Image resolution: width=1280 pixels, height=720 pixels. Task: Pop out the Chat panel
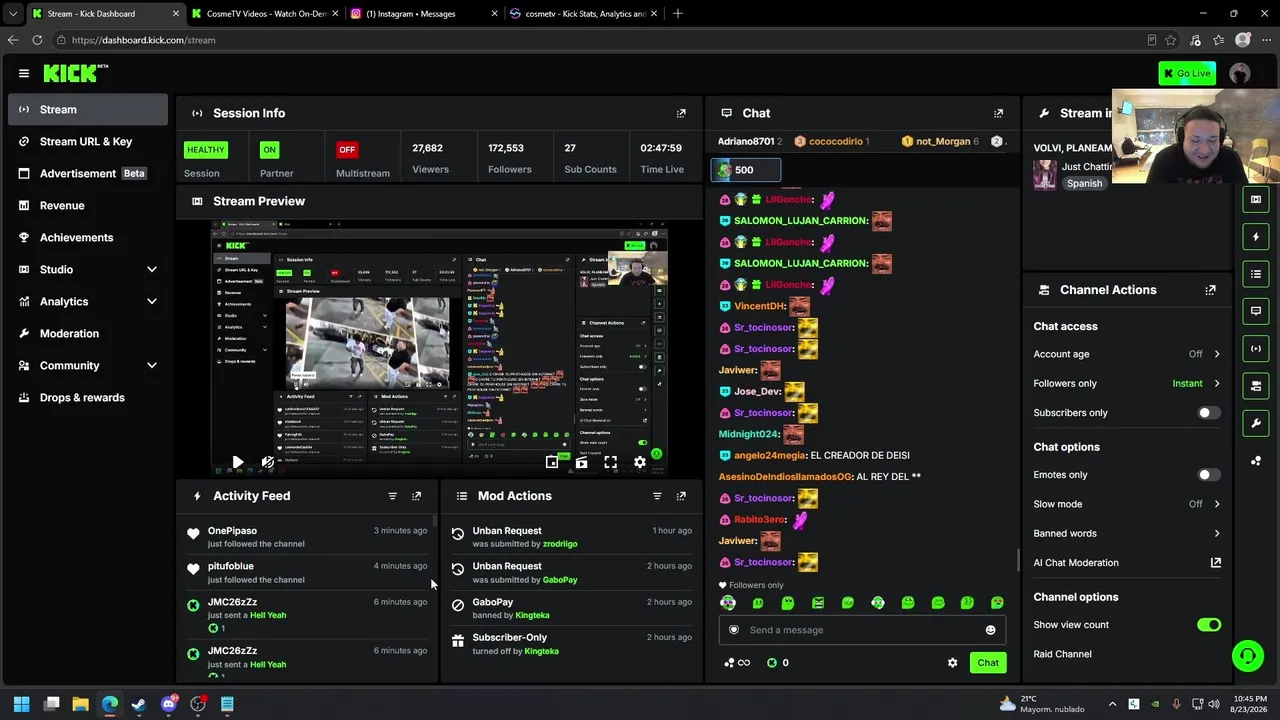(x=998, y=113)
